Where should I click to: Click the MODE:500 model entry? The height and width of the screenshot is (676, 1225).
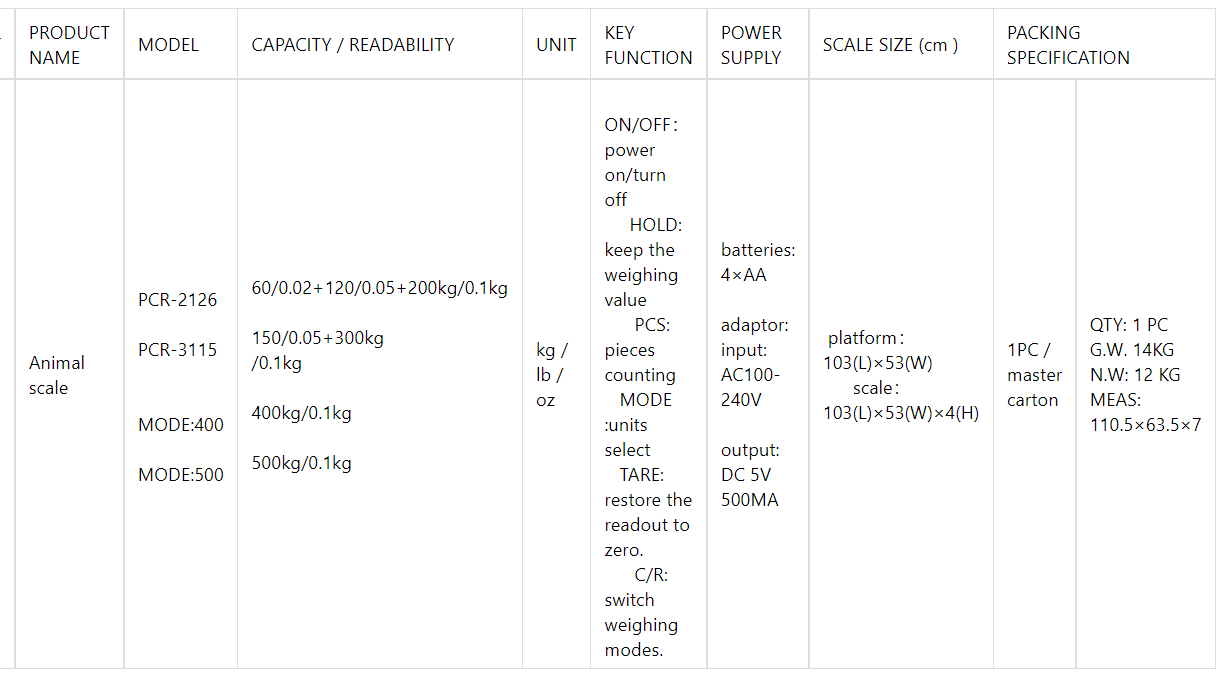tap(181, 475)
